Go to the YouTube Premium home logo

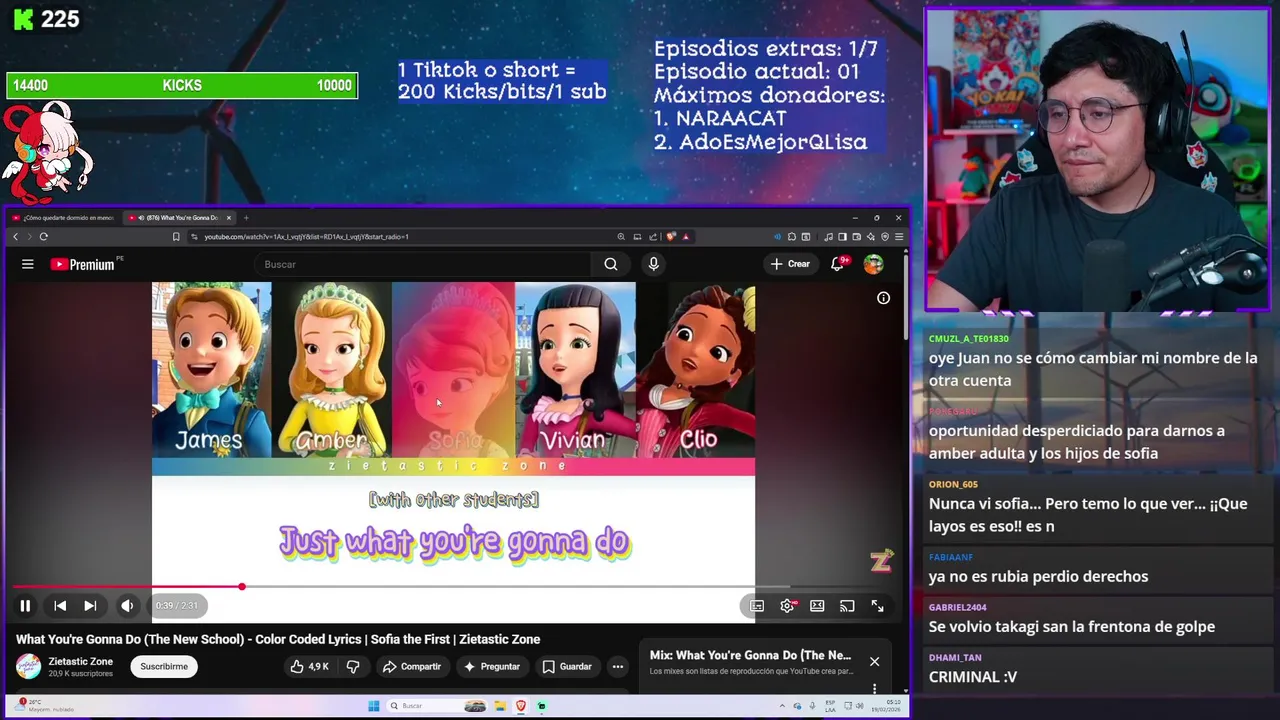(x=84, y=264)
